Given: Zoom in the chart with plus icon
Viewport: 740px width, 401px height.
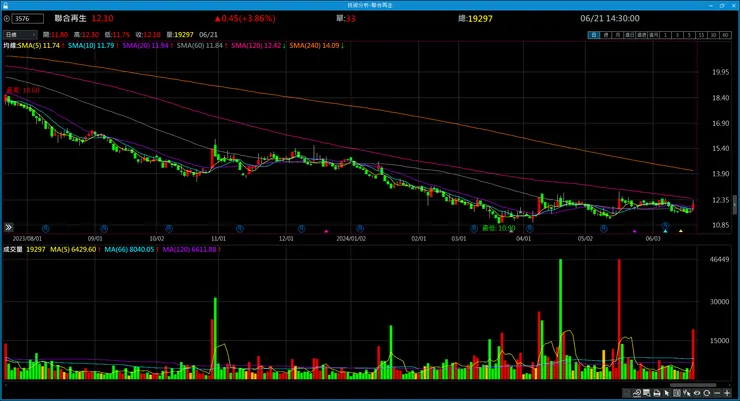Looking at the screenshot, I should coord(727,393).
